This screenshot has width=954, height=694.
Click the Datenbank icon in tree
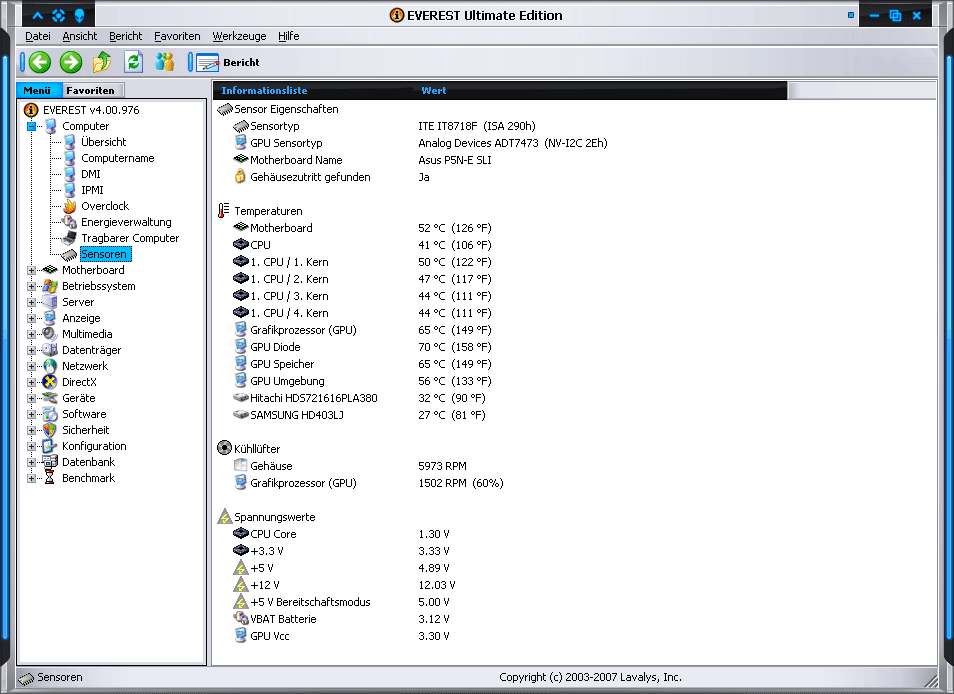pos(50,462)
